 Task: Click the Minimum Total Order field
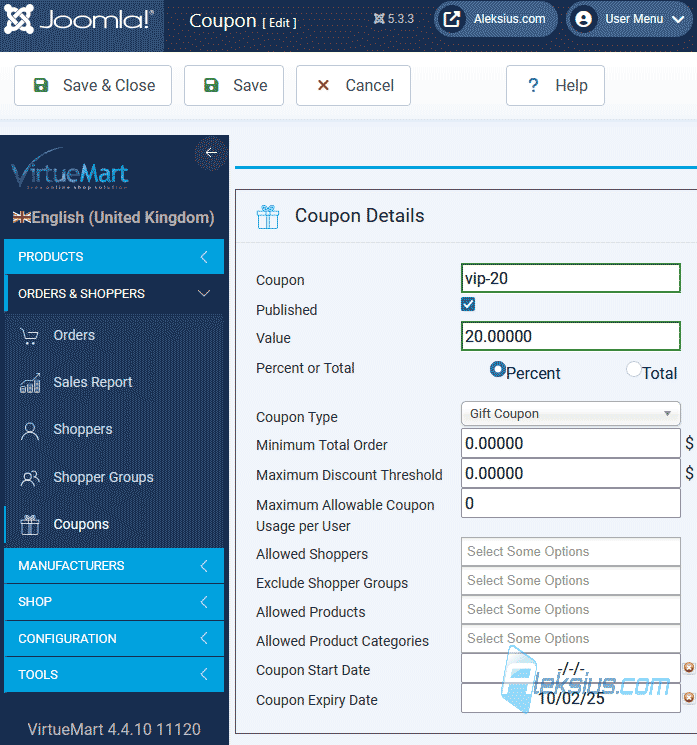(571, 443)
